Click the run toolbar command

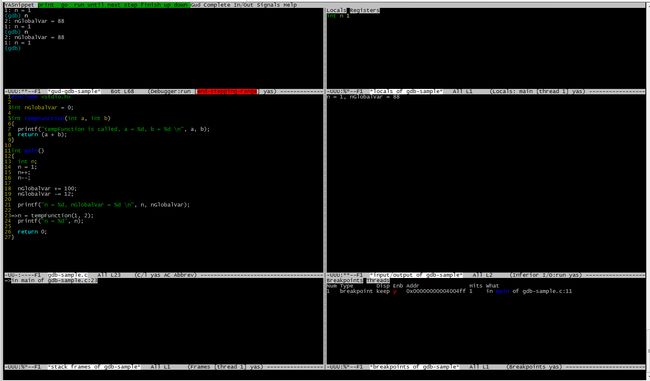click(80, 5)
